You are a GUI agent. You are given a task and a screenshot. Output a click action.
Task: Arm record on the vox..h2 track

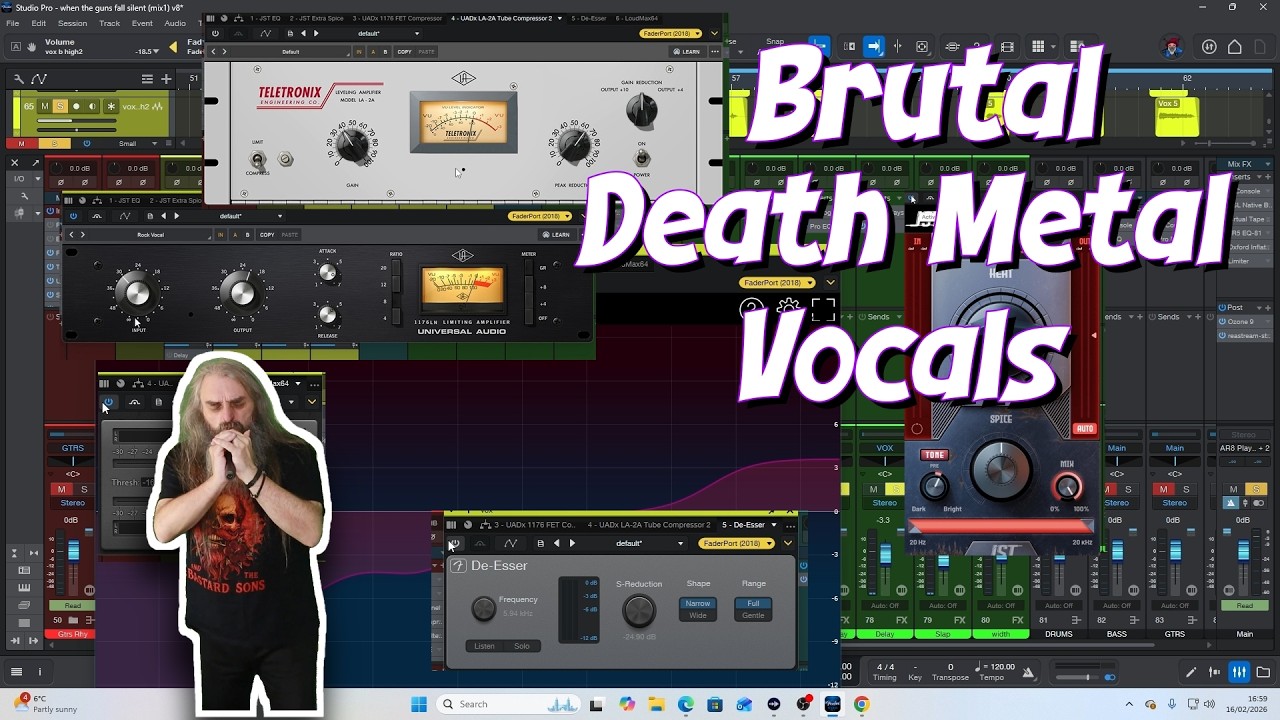click(x=76, y=106)
